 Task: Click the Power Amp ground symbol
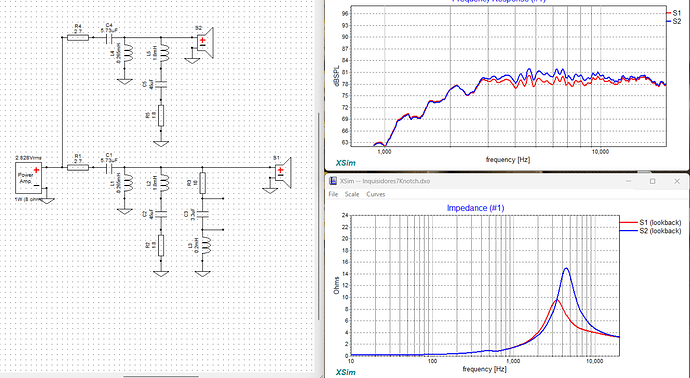coord(48,201)
